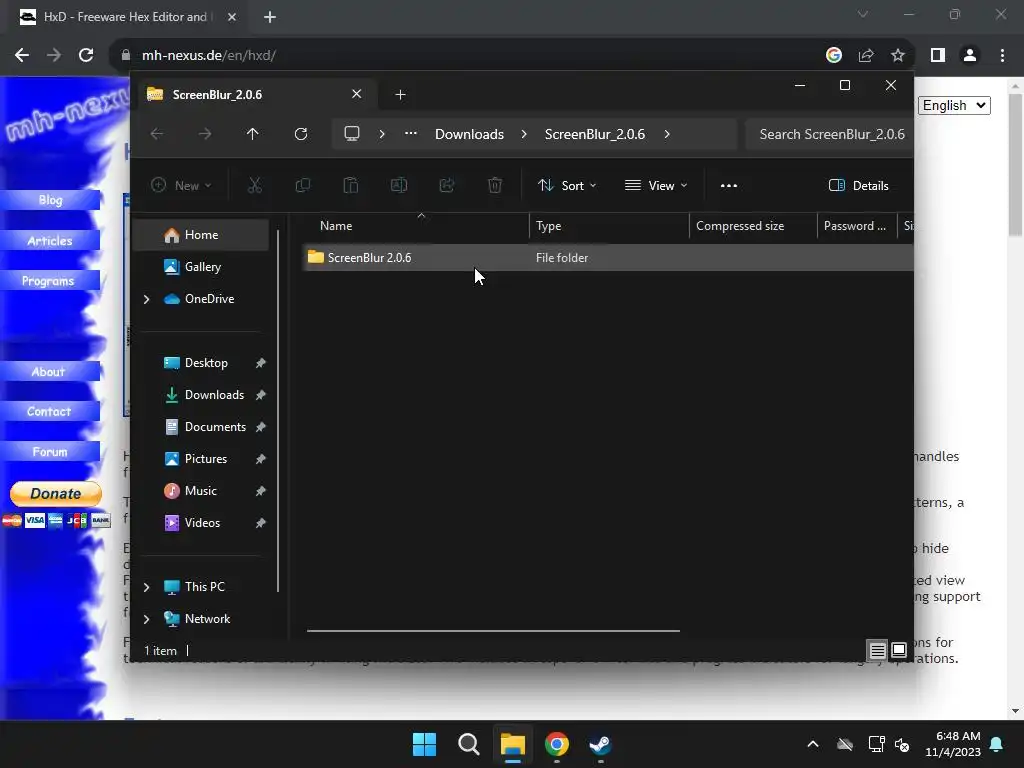Click the Downloads breadcrumb

coord(470,134)
